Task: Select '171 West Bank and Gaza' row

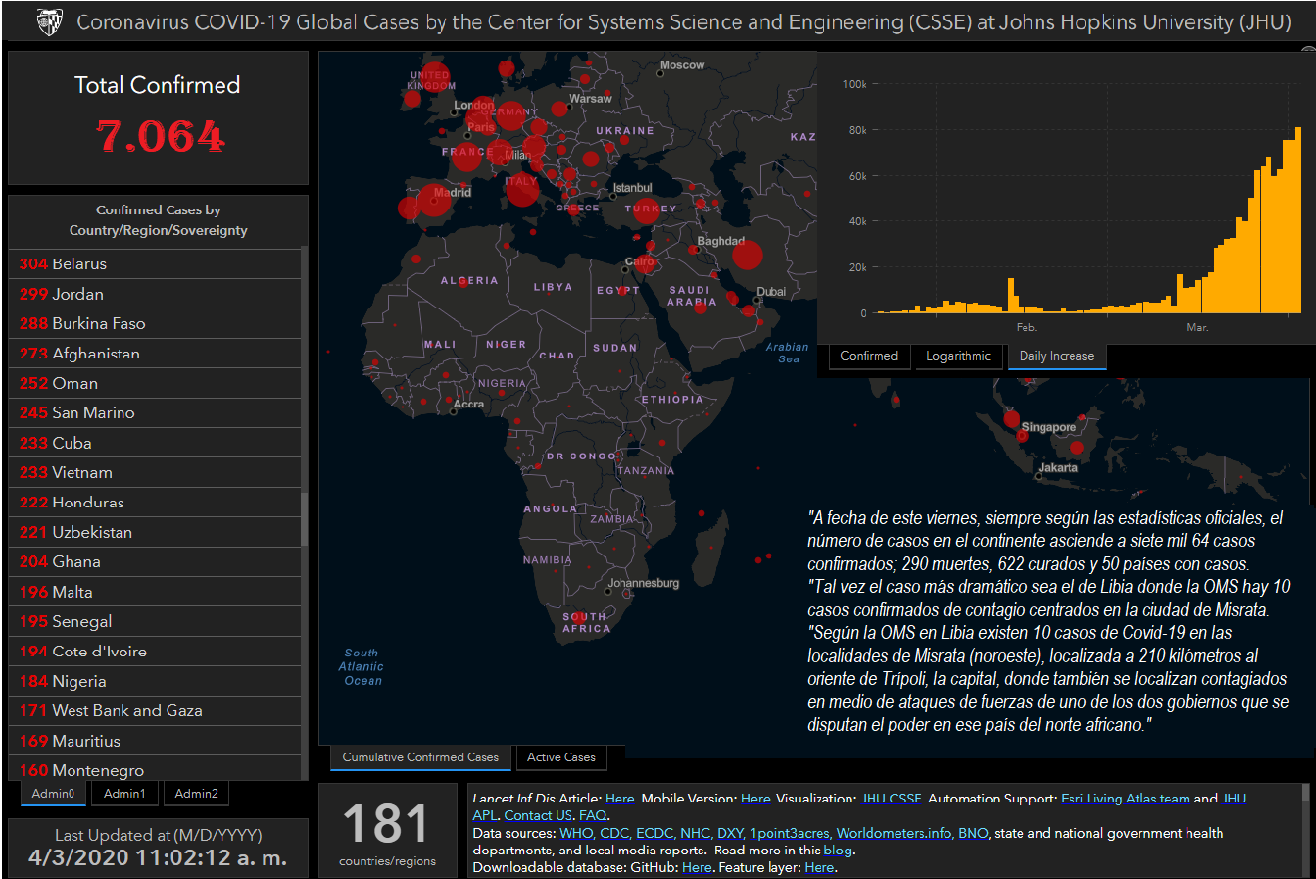Action: click(155, 711)
